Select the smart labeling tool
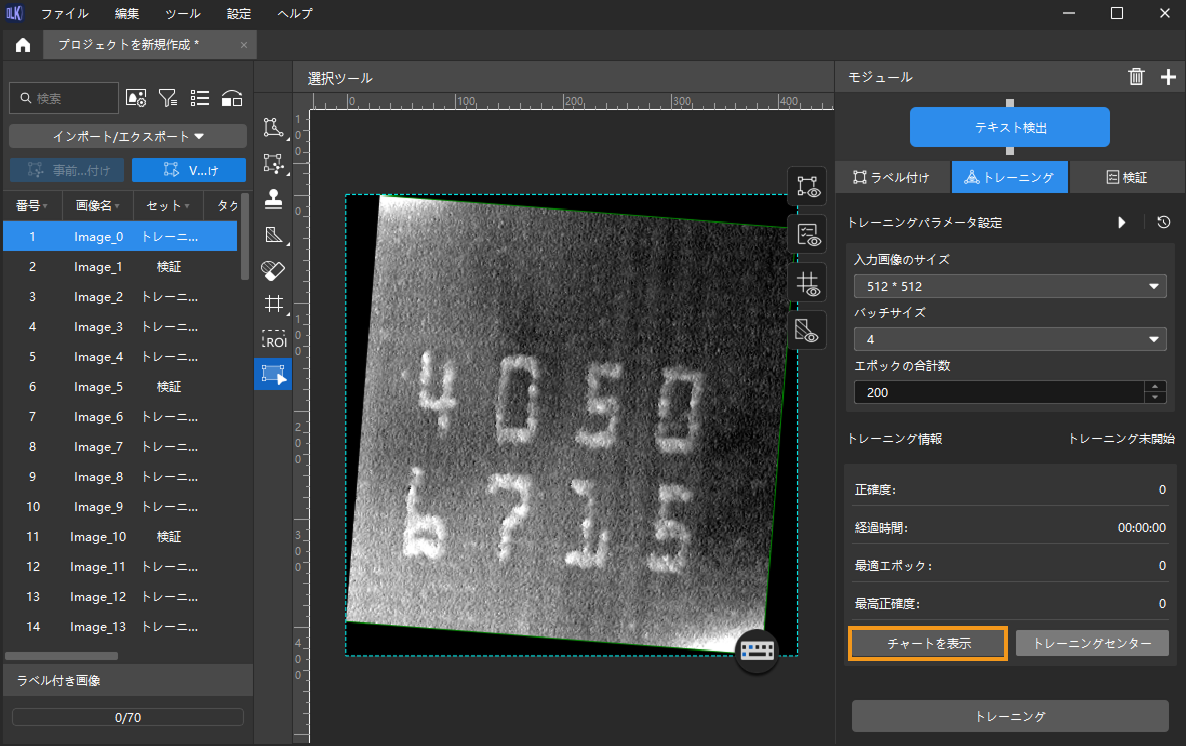The width and height of the screenshot is (1186, 746). (274, 163)
